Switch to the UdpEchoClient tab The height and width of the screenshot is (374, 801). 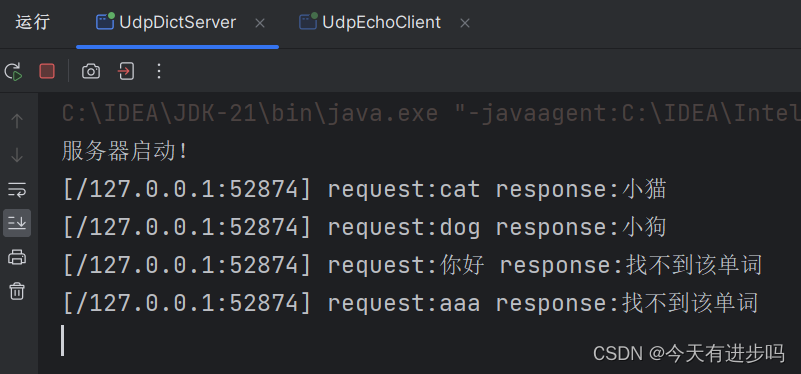click(370, 22)
